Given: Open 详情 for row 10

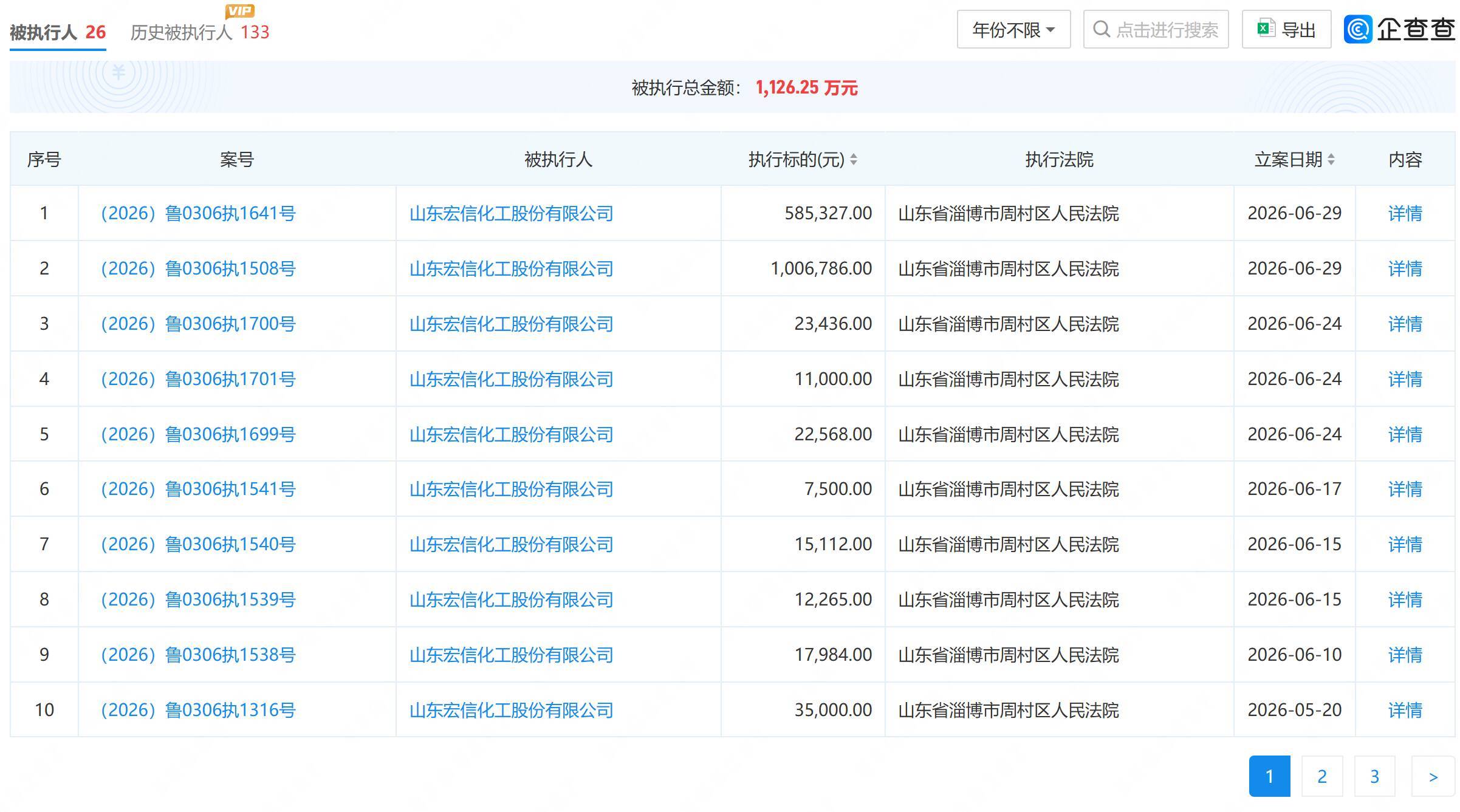Looking at the screenshot, I should coord(1405,710).
